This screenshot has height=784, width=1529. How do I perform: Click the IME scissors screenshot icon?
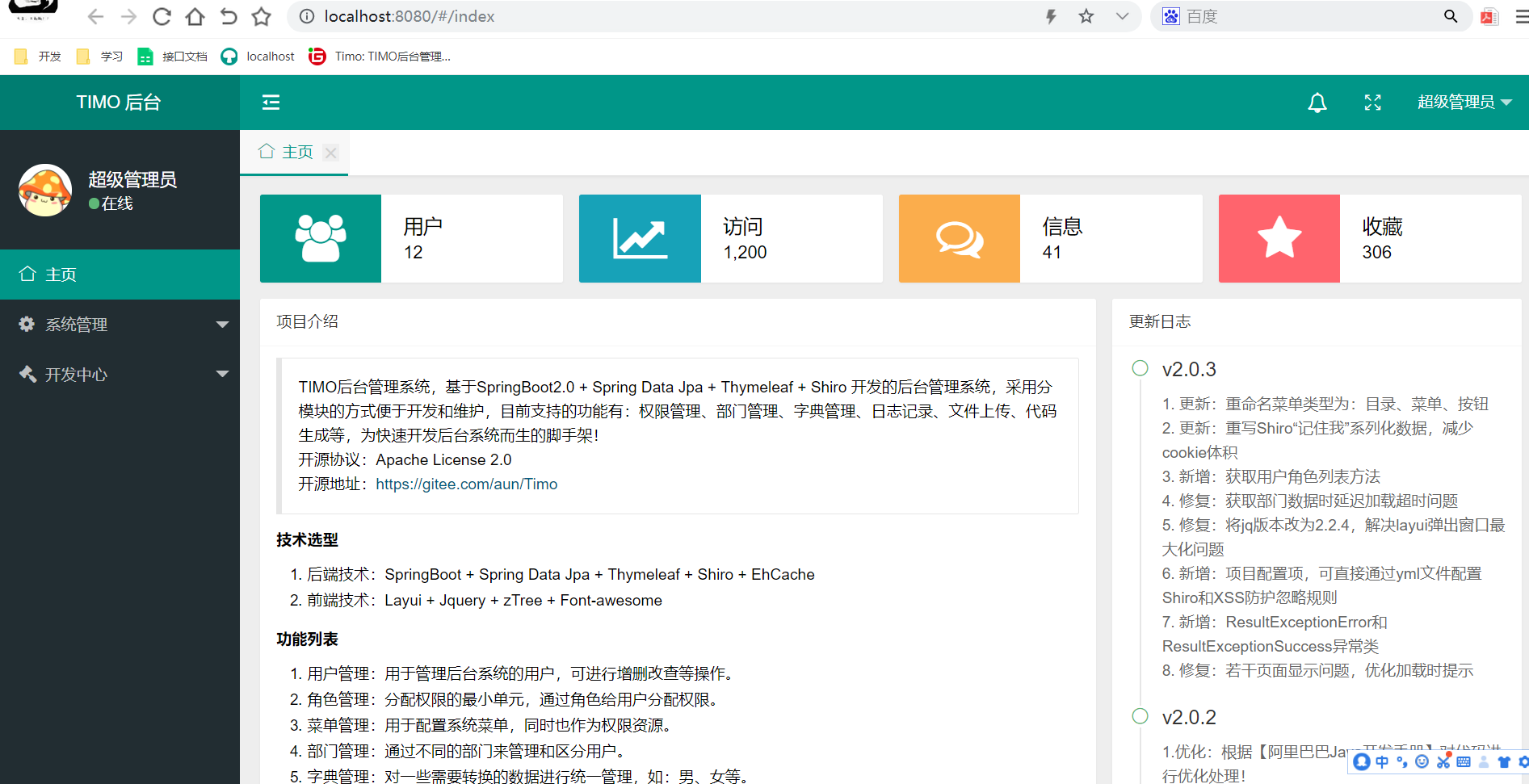[x=1443, y=761]
